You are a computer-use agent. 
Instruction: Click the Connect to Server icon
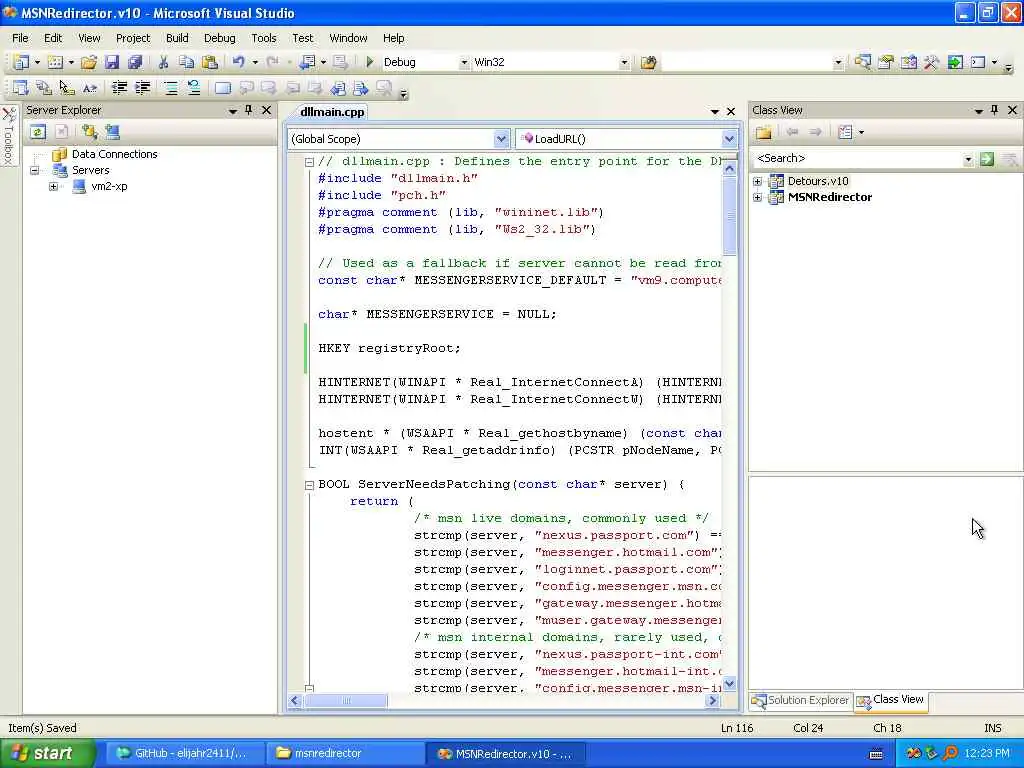tap(112, 132)
